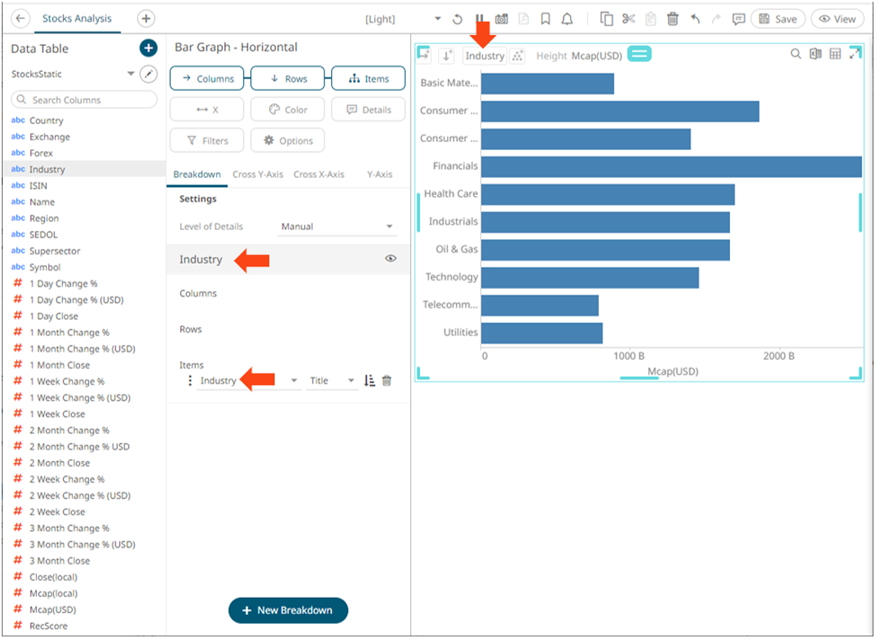
Task: Maximize the bar graph visualization
Action: coord(854,54)
